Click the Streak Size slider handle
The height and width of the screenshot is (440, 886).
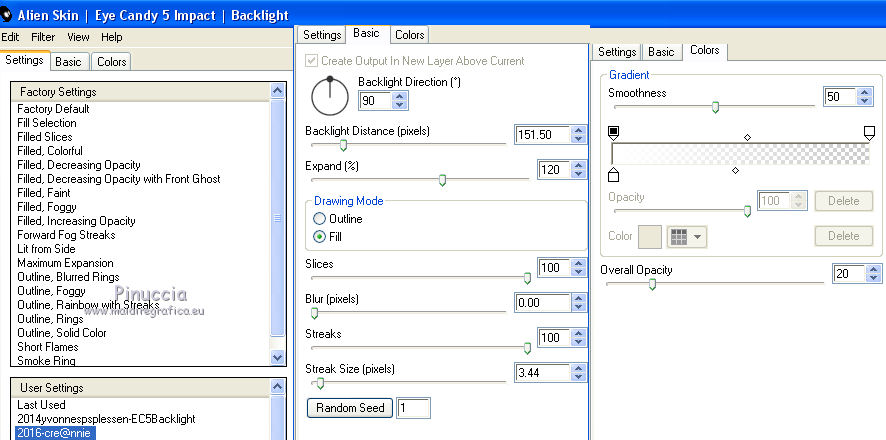(320, 384)
